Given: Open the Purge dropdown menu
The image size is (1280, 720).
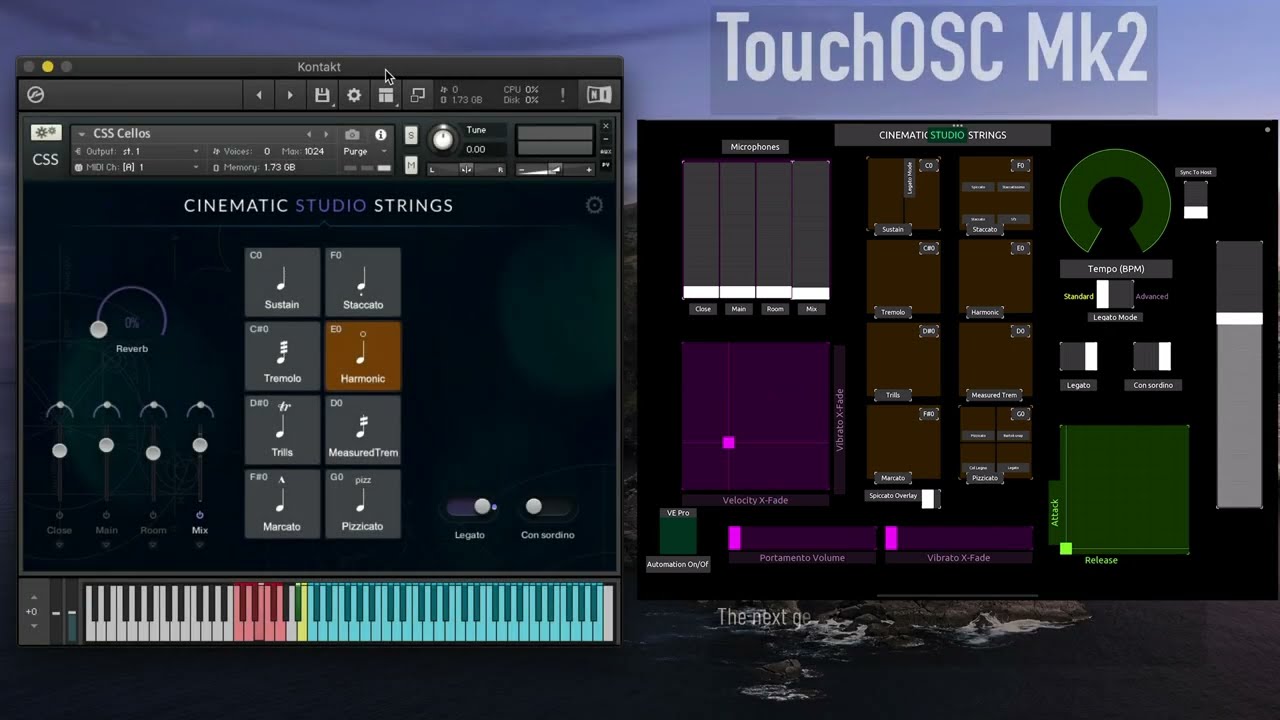Looking at the screenshot, I should 365,151.
